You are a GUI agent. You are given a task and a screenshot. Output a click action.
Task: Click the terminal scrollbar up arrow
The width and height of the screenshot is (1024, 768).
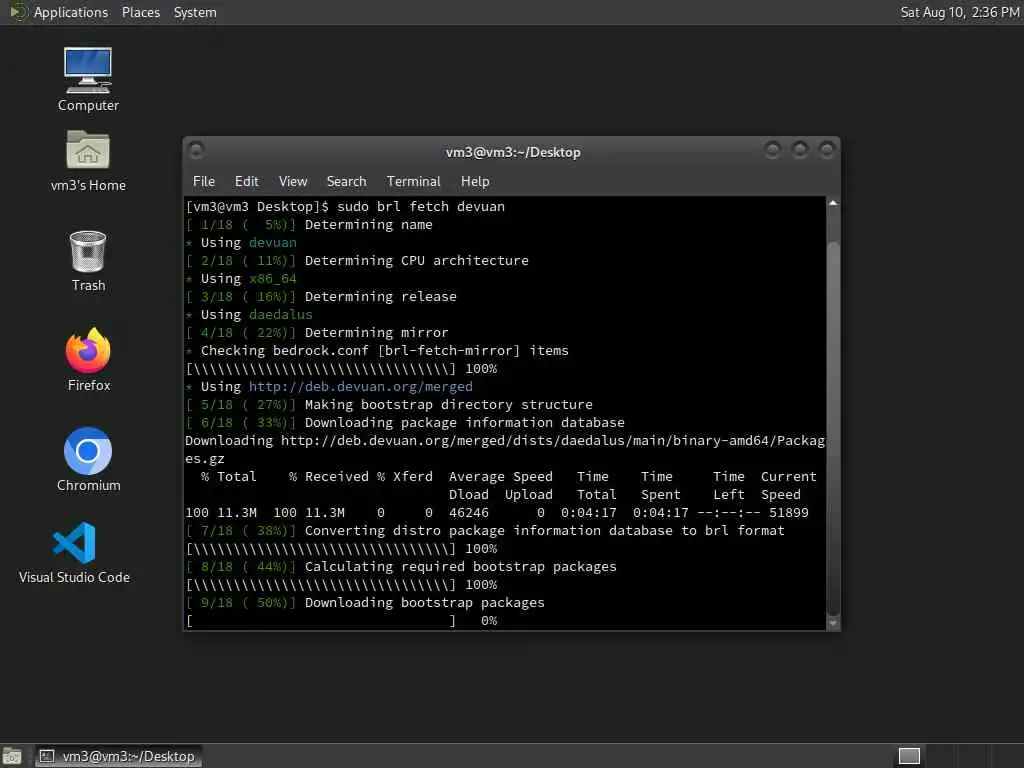[833, 204]
